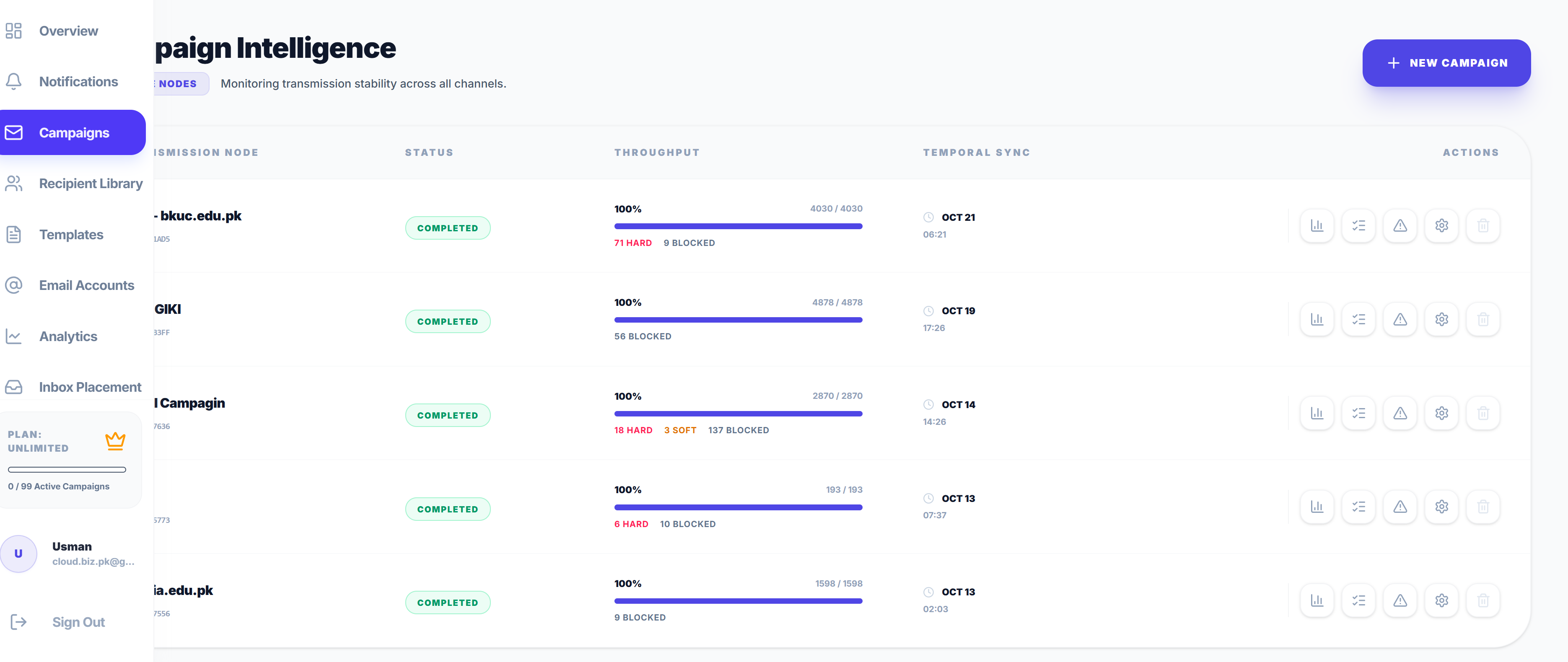
Task: Click the Active Campaigns usage bar
Action: (x=67, y=470)
